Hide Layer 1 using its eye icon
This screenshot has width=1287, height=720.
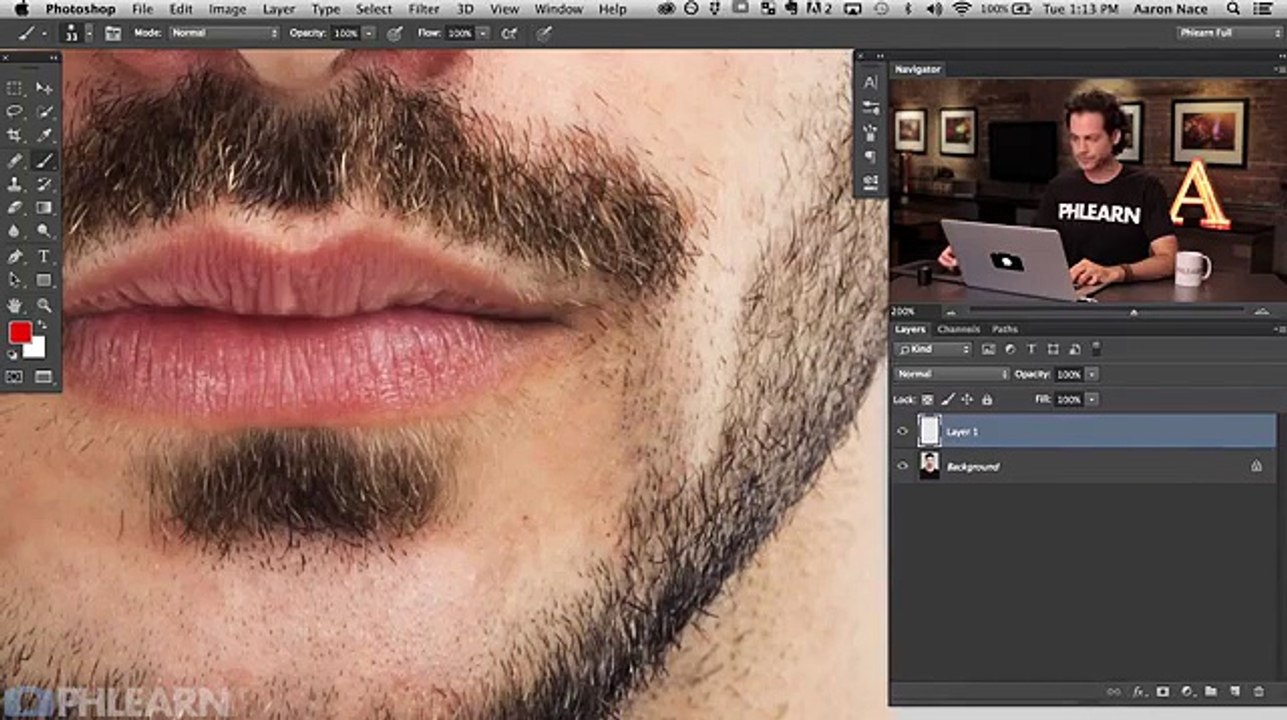click(x=902, y=431)
